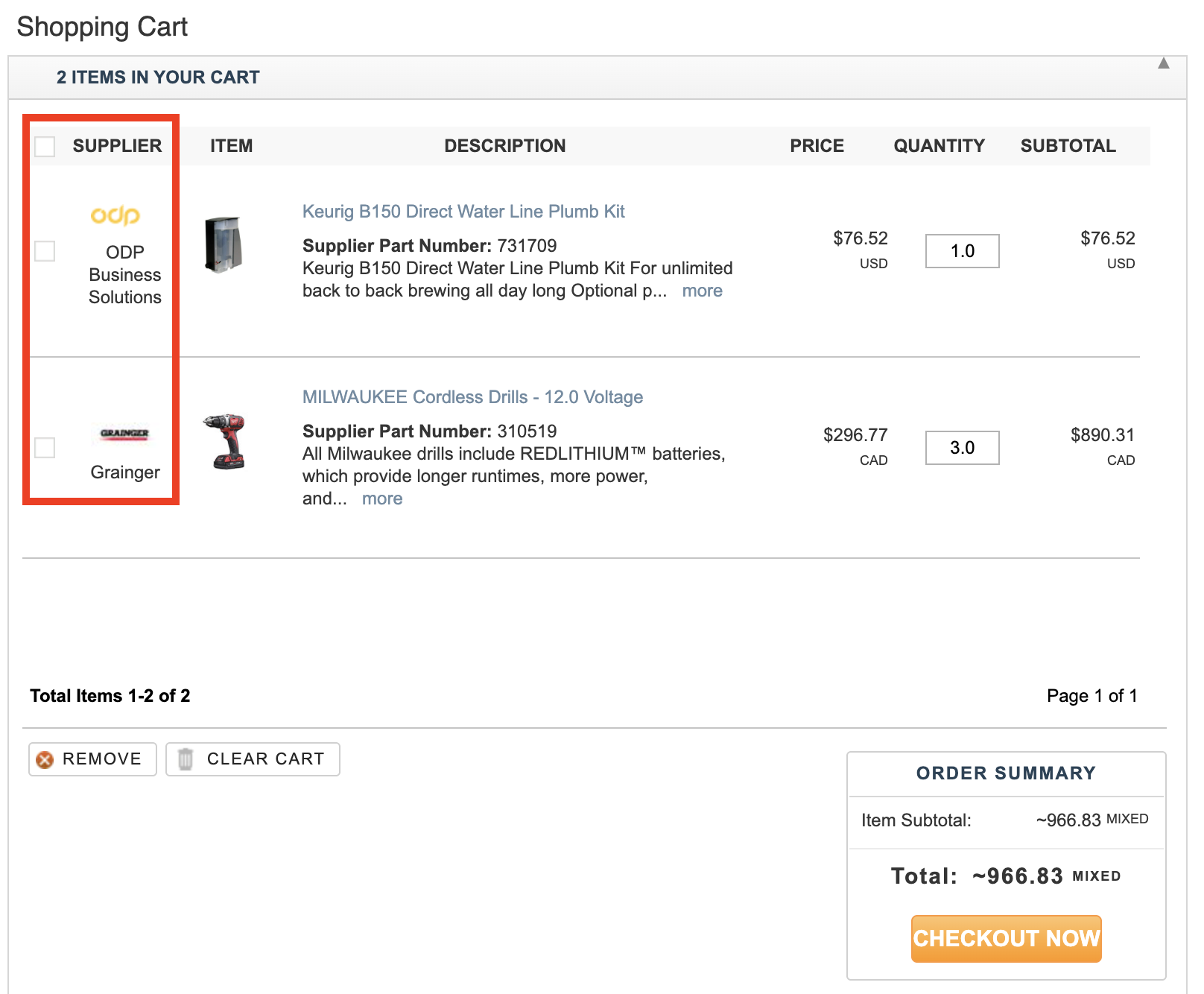
Task: Click the Grainger supplier name text
Action: (x=125, y=472)
